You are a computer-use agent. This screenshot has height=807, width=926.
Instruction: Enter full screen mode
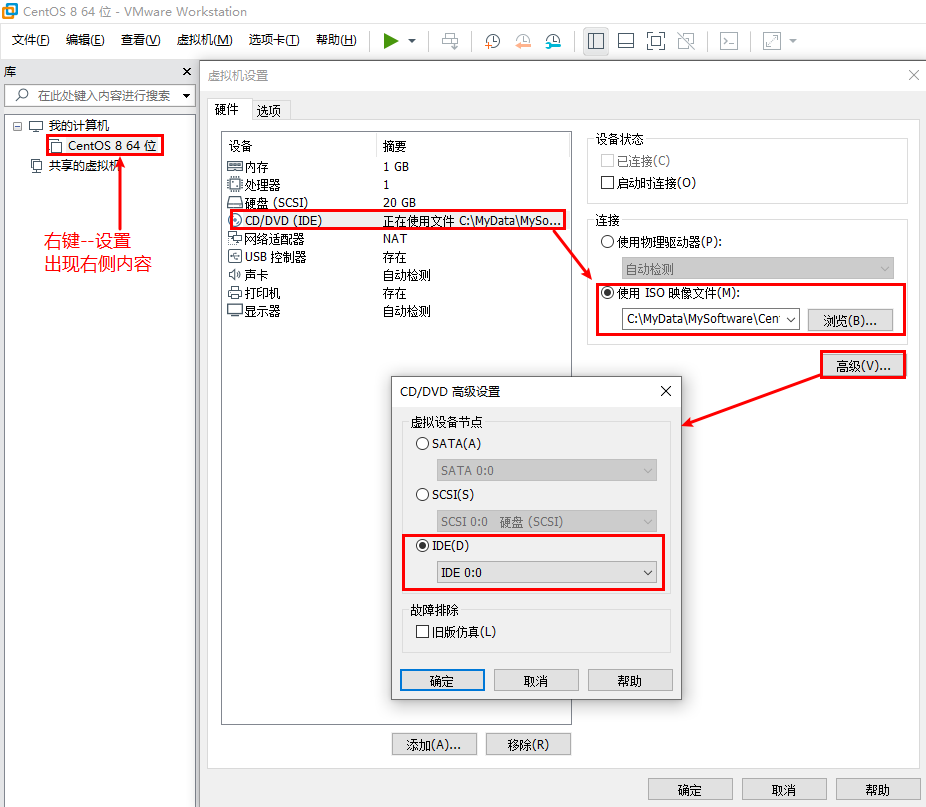(x=656, y=41)
